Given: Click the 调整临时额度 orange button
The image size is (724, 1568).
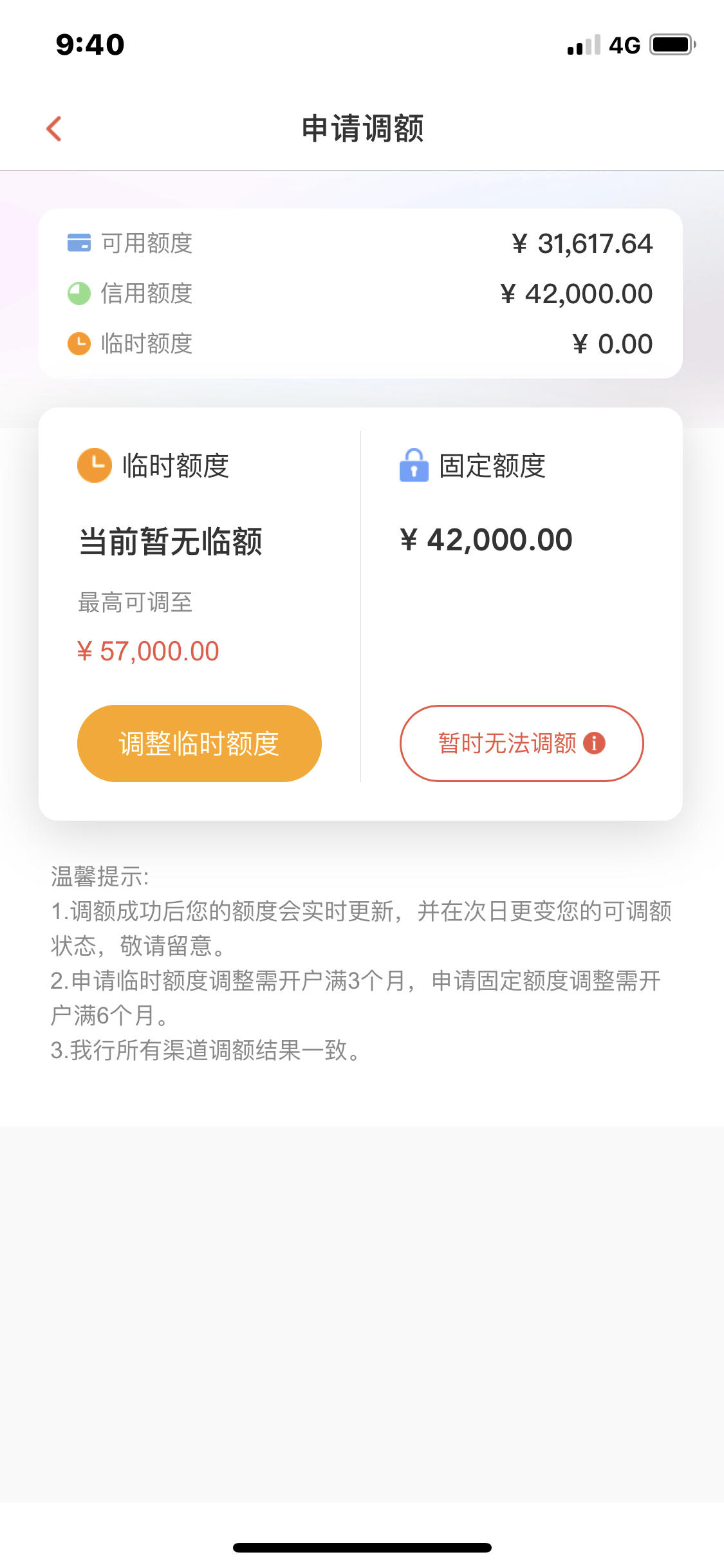Looking at the screenshot, I should click(199, 743).
